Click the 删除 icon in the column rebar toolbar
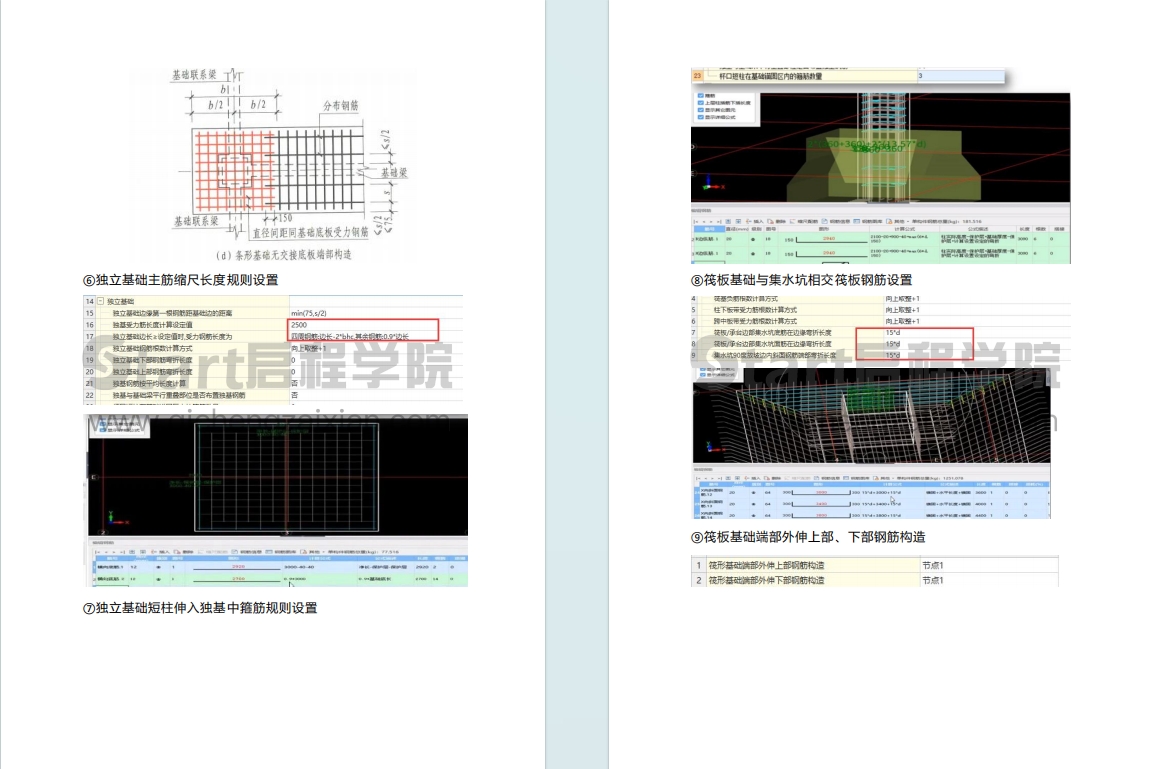The height and width of the screenshot is (769, 1153). pos(775,221)
